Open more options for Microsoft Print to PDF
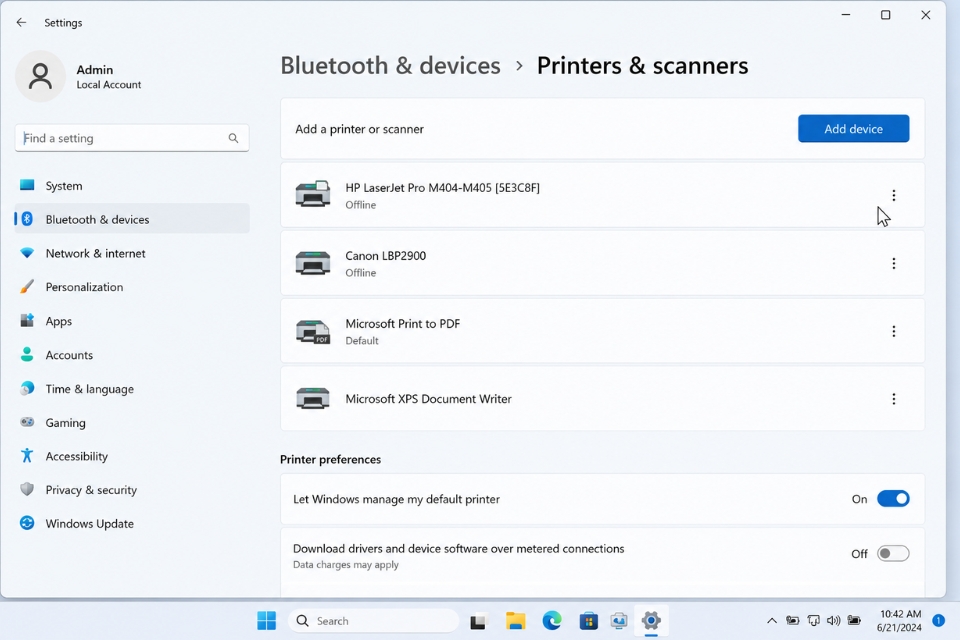Image resolution: width=960 pixels, height=640 pixels. click(x=894, y=331)
